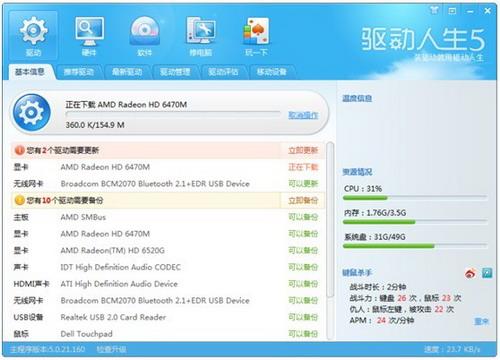
Task: Switch to the 驱动管理 tab
Action: (175, 72)
